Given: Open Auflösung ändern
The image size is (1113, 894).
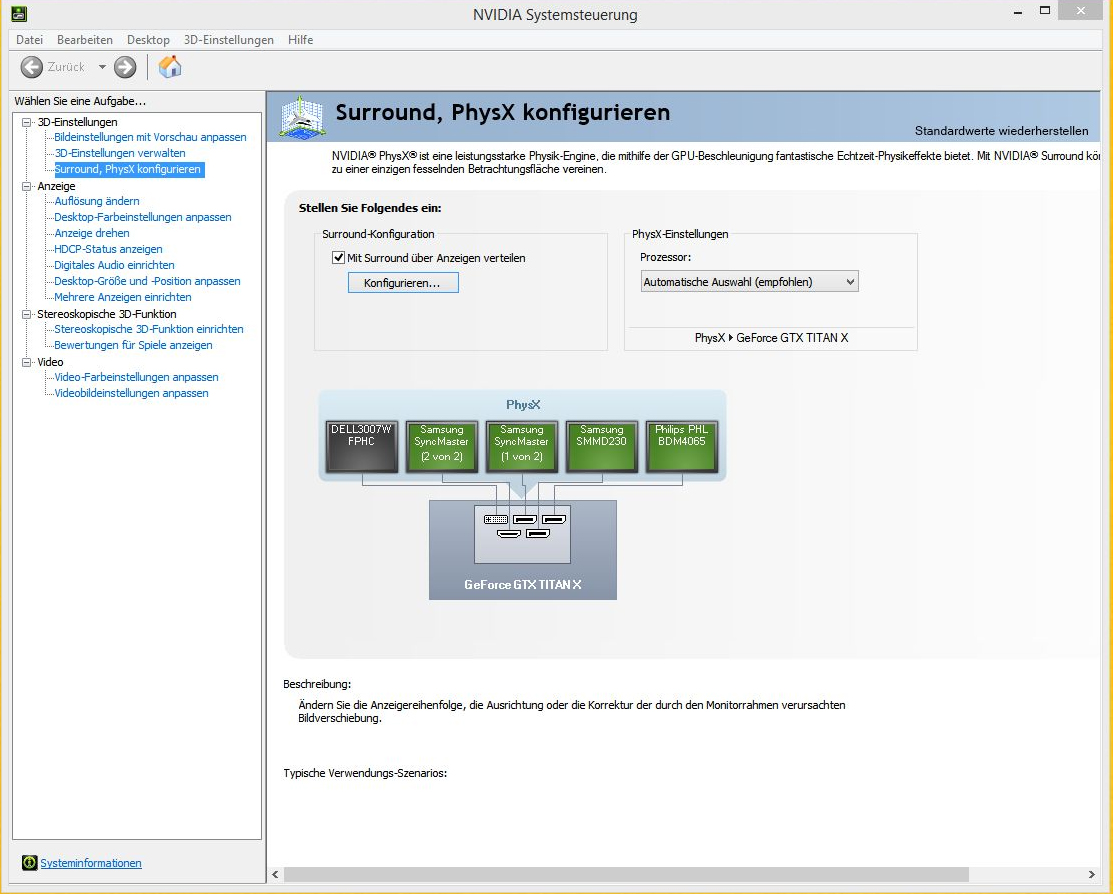Looking at the screenshot, I should click(x=97, y=201).
